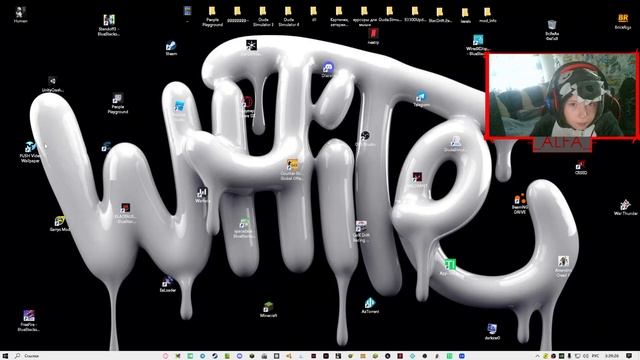Open the Steam desktop shortcut
The width and height of the screenshot is (640, 360).
pos(171,48)
